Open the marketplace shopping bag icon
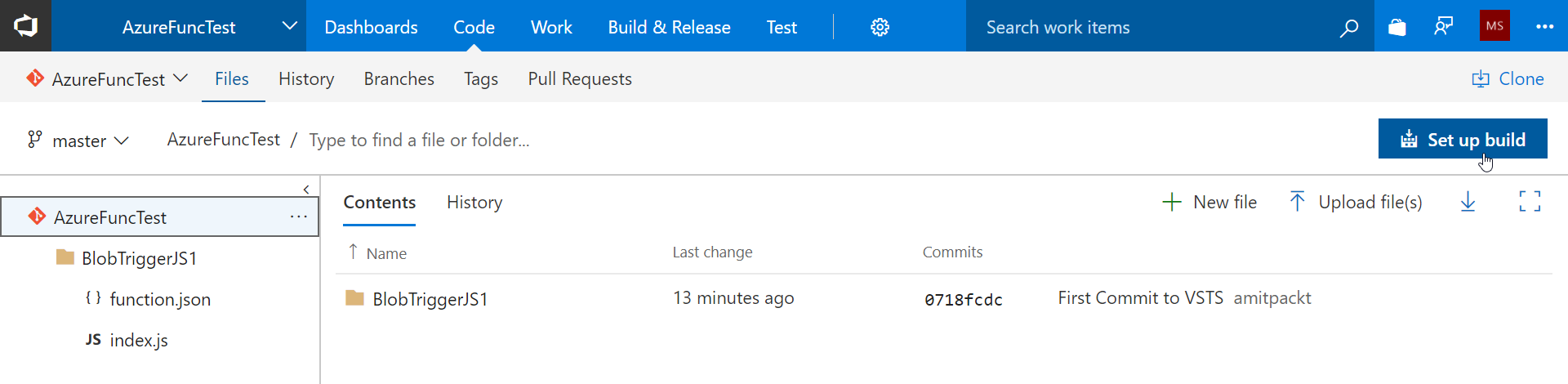 (1397, 27)
